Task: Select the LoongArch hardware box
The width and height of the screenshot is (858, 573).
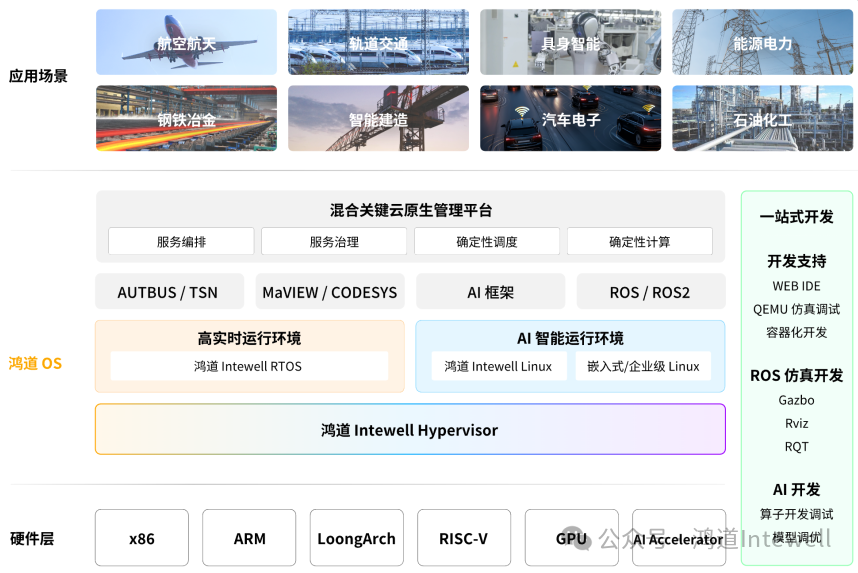Action: 357,538
